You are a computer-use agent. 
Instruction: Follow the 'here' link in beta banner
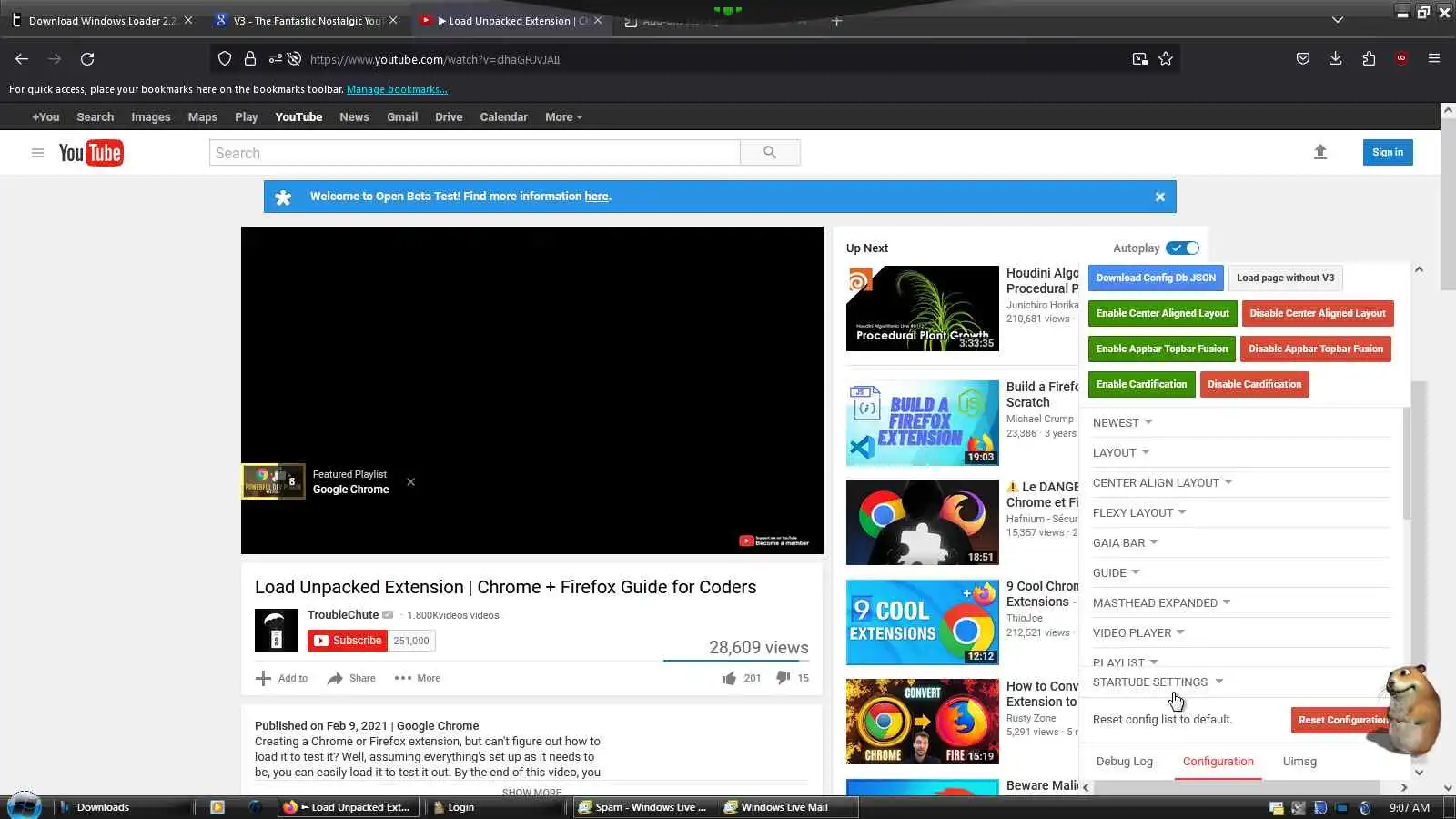[596, 197]
